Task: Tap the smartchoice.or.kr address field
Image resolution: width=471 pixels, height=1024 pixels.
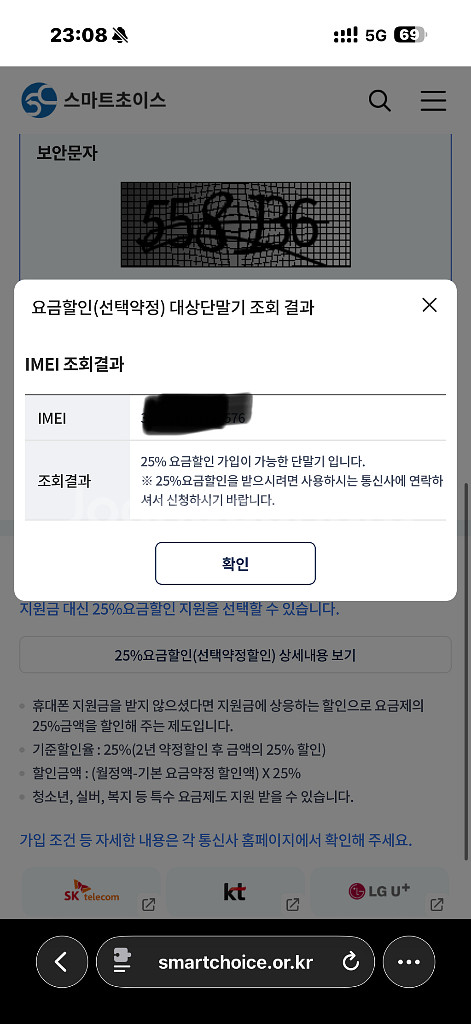Action: [235, 961]
